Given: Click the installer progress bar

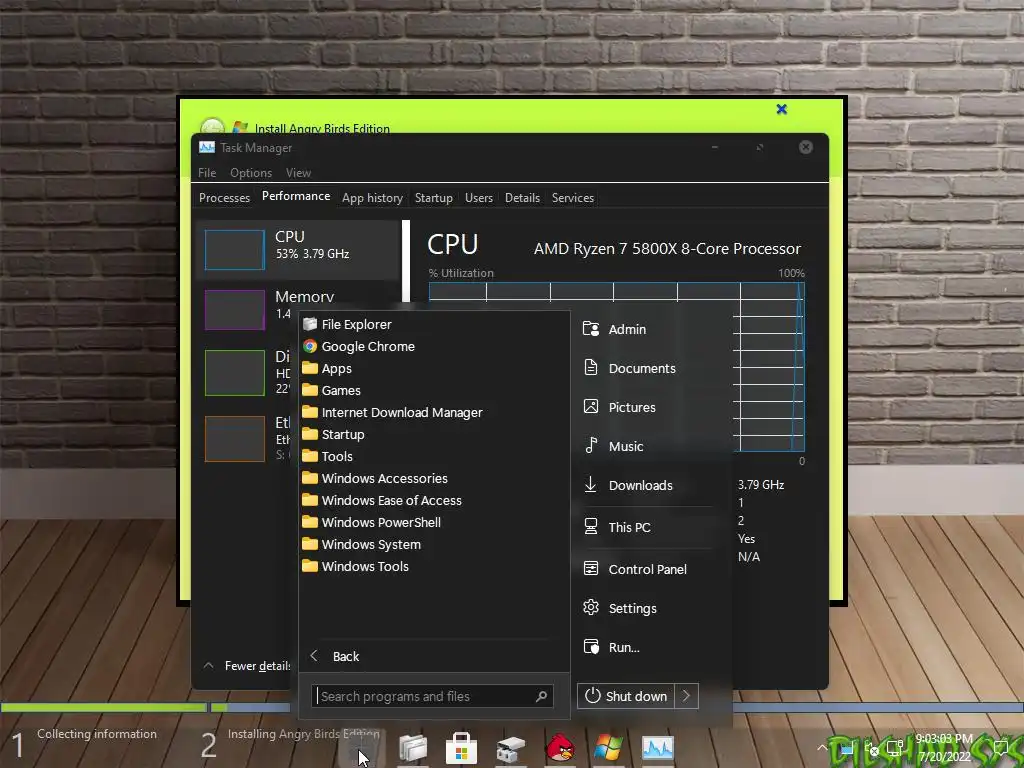Looking at the screenshot, I should point(511,707).
